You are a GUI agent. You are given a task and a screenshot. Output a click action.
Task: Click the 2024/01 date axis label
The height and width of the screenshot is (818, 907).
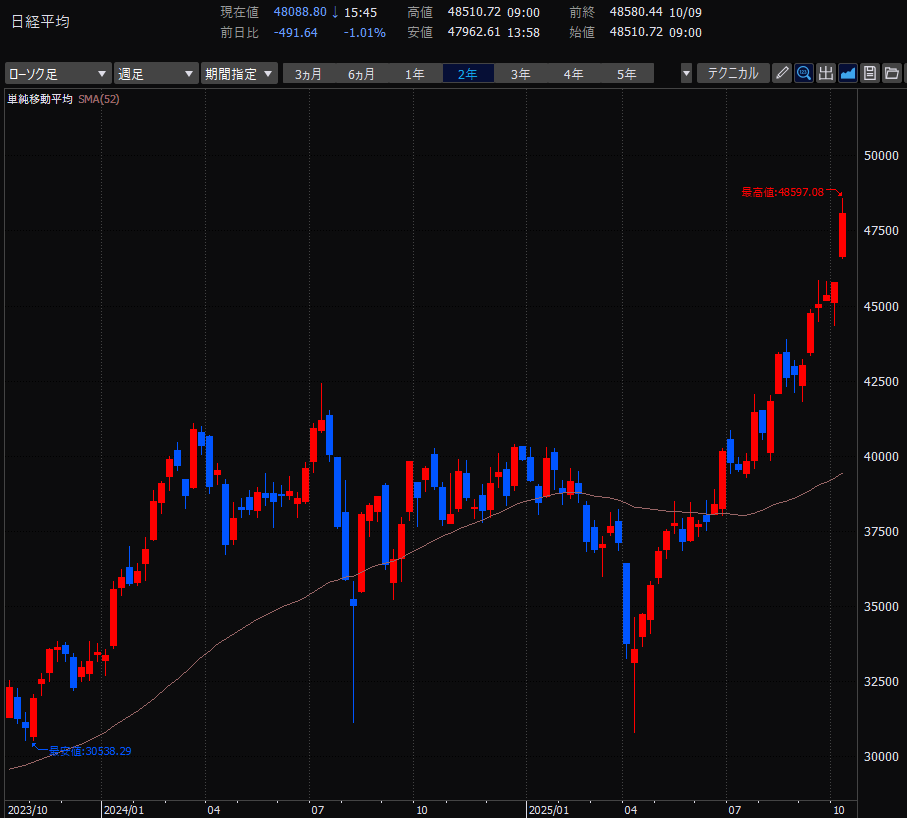(124, 810)
